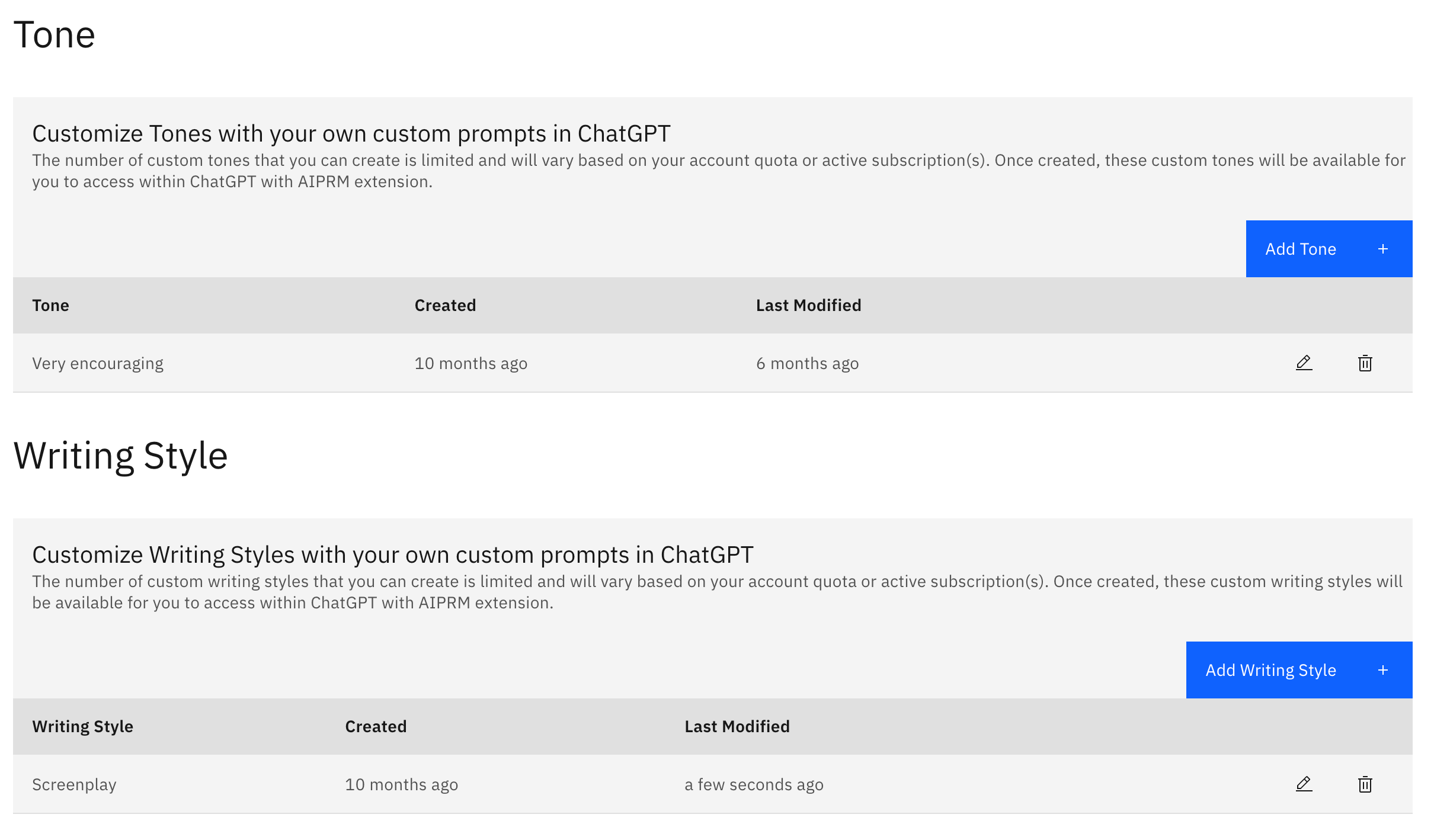Click Last Modified header in the Tone table
1434x840 pixels.
(808, 305)
